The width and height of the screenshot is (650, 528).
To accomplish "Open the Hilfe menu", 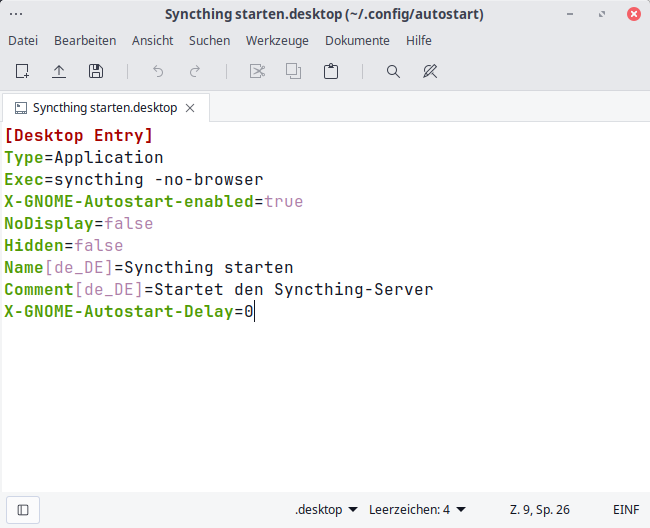I will click(419, 41).
